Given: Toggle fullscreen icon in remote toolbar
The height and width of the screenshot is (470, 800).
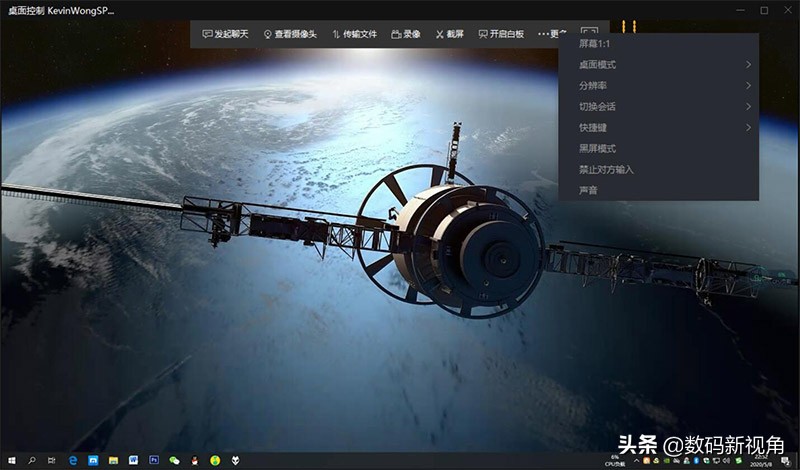Looking at the screenshot, I should (x=589, y=31).
